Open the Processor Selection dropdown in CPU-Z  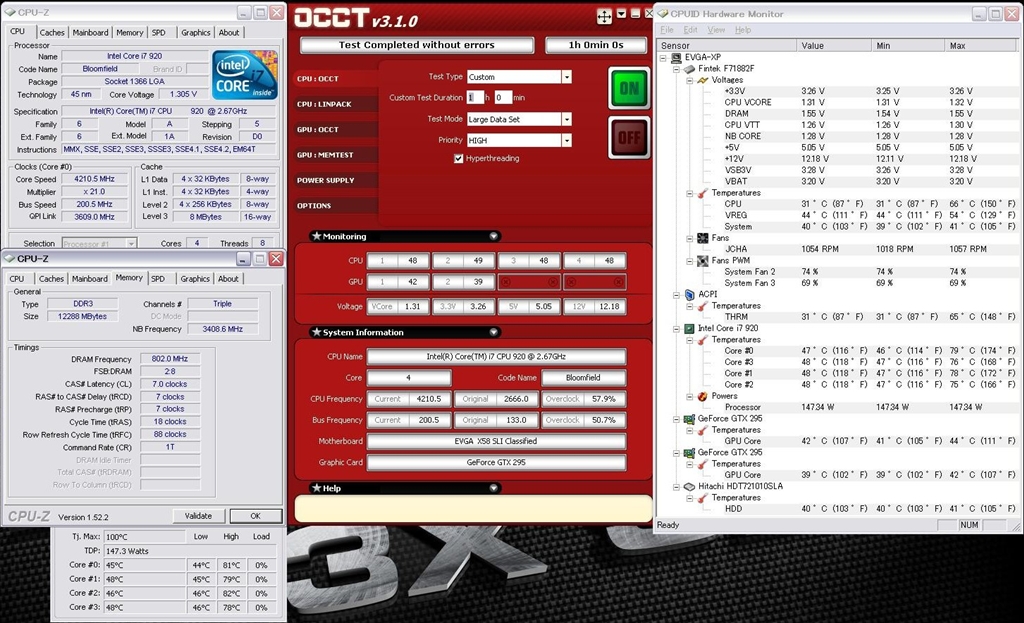pyautogui.click(x=131, y=244)
